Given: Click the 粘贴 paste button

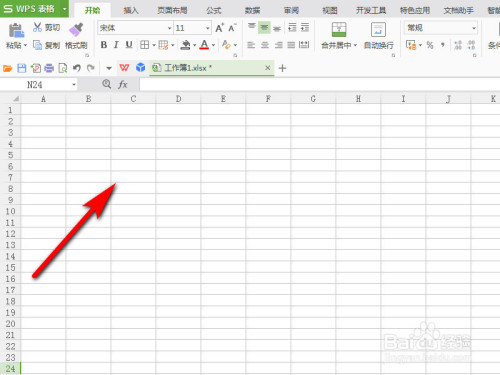Looking at the screenshot, I should pyautogui.click(x=16, y=37).
